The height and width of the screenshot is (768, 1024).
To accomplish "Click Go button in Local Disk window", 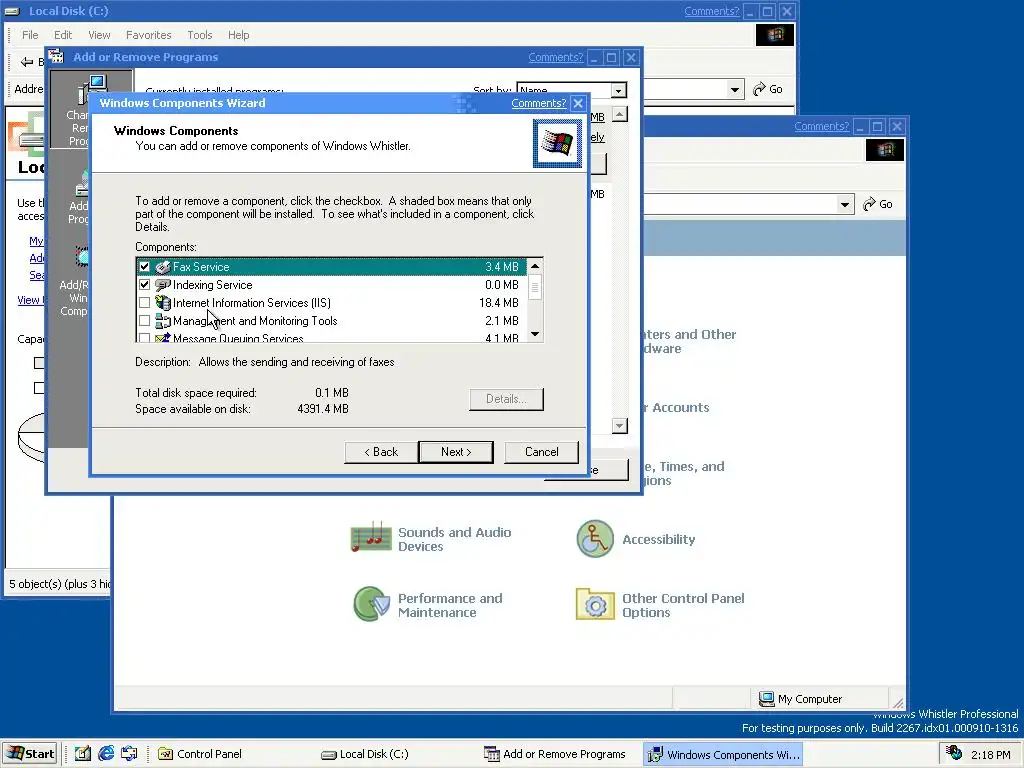I will (768, 89).
